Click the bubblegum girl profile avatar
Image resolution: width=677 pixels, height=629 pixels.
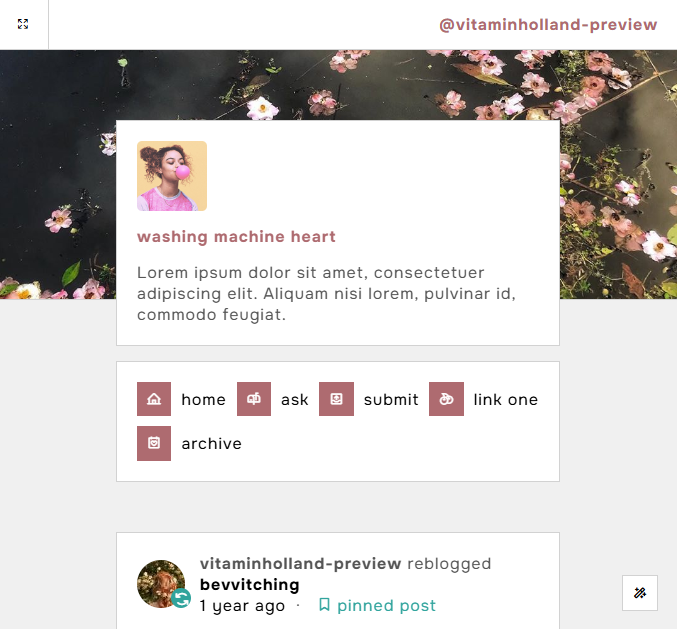pyautogui.click(x=172, y=176)
